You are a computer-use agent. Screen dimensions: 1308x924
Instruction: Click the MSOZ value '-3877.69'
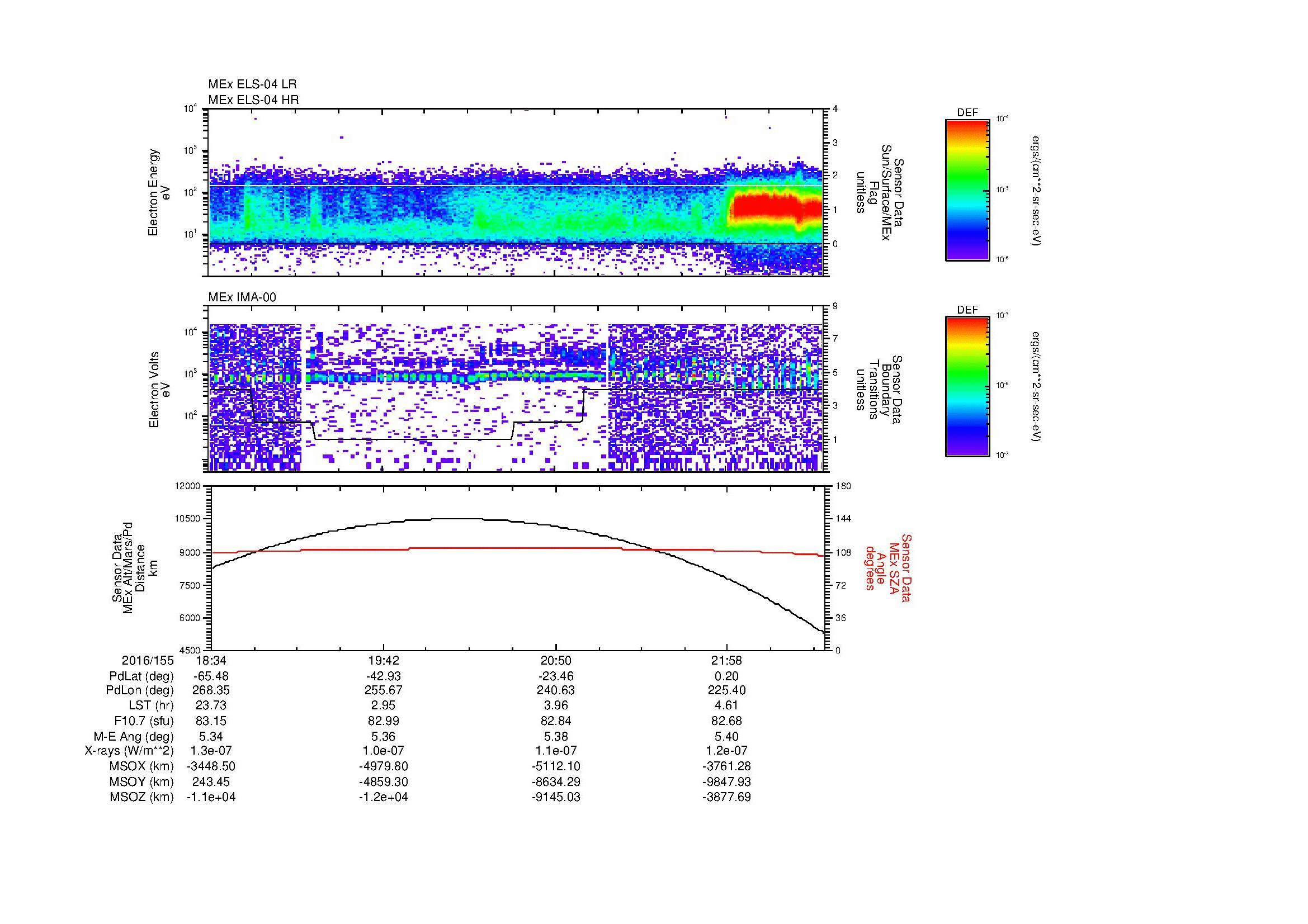726,797
